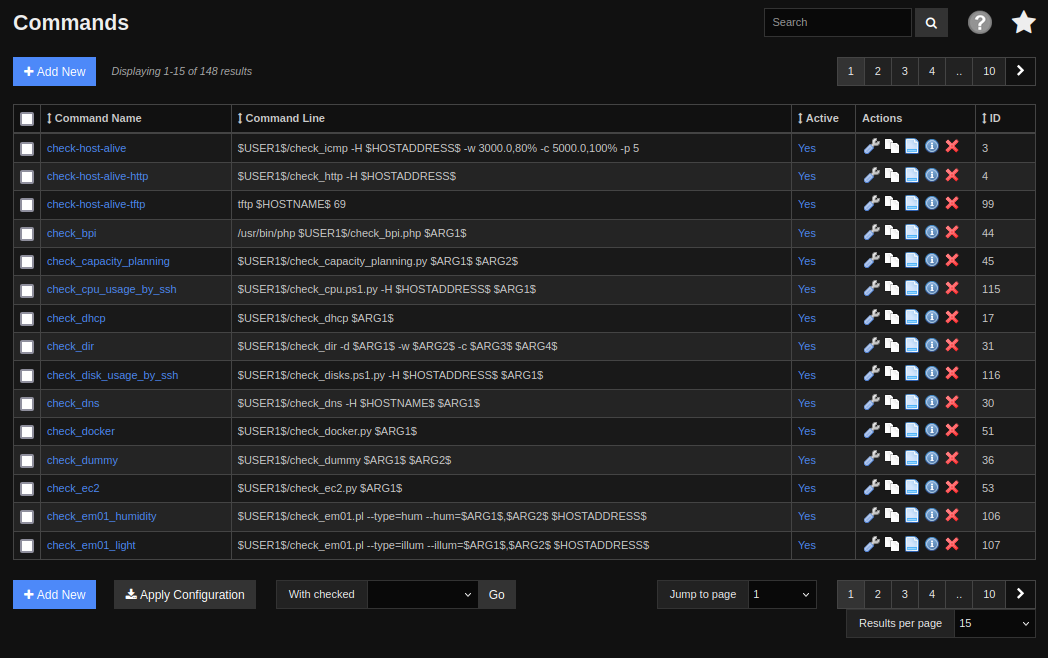The width and height of the screenshot is (1048, 658).
Task: Go to page 3 in the top pagination
Action: [x=904, y=71]
